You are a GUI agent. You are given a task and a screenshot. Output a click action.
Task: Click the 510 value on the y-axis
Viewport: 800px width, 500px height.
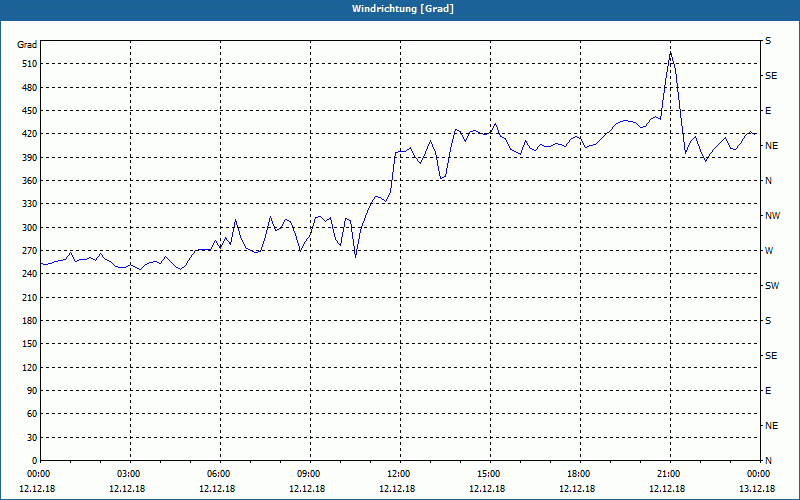(x=30, y=64)
